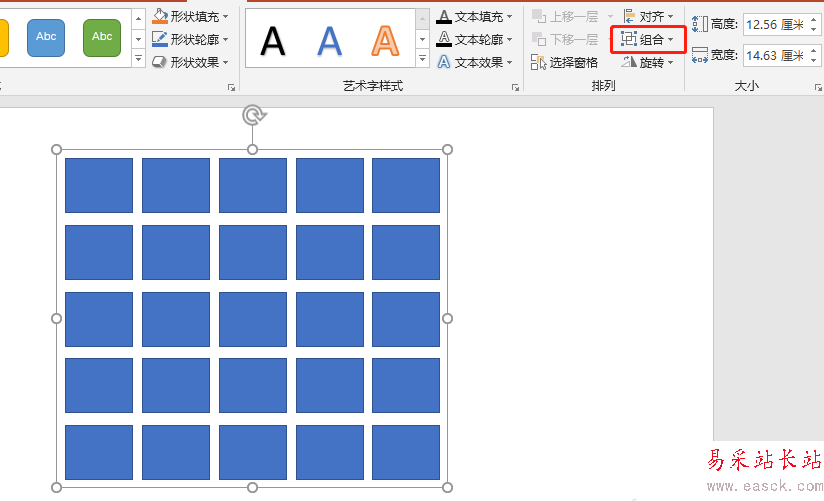
Task: Expand the Rotate (旋转) dropdown arrow
Action: tap(671, 63)
